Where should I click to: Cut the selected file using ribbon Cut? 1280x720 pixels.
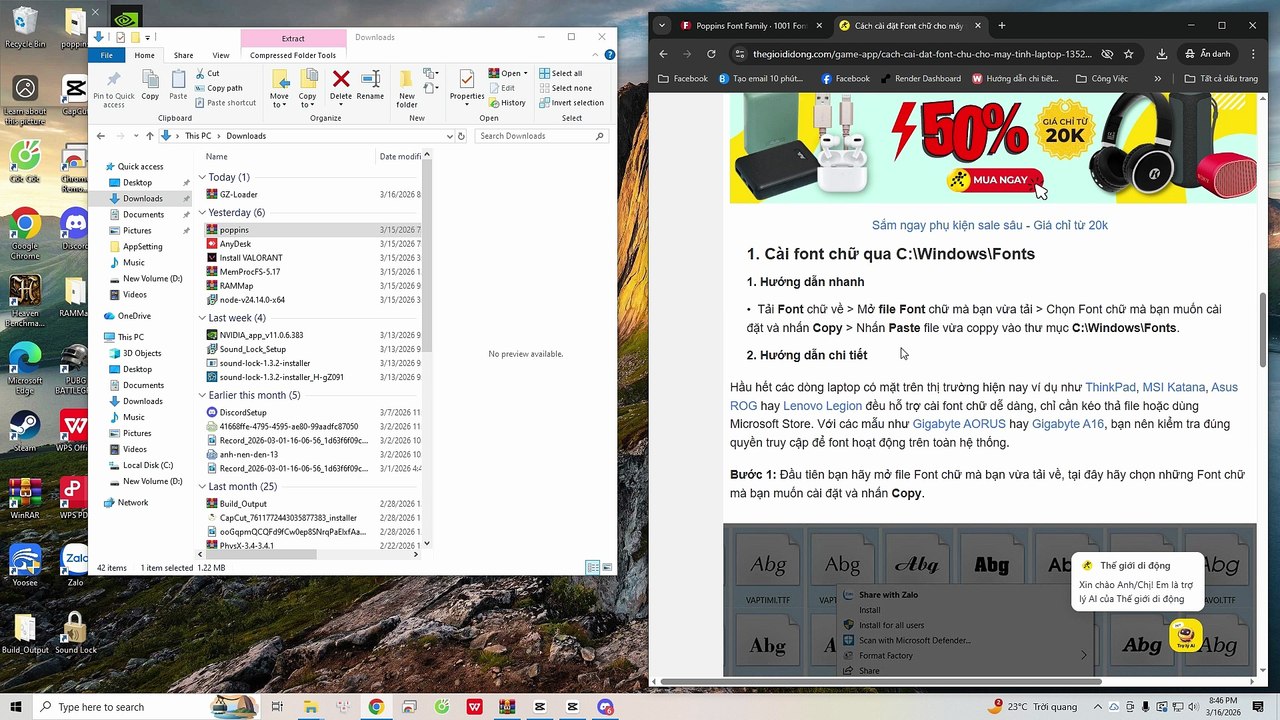point(207,73)
